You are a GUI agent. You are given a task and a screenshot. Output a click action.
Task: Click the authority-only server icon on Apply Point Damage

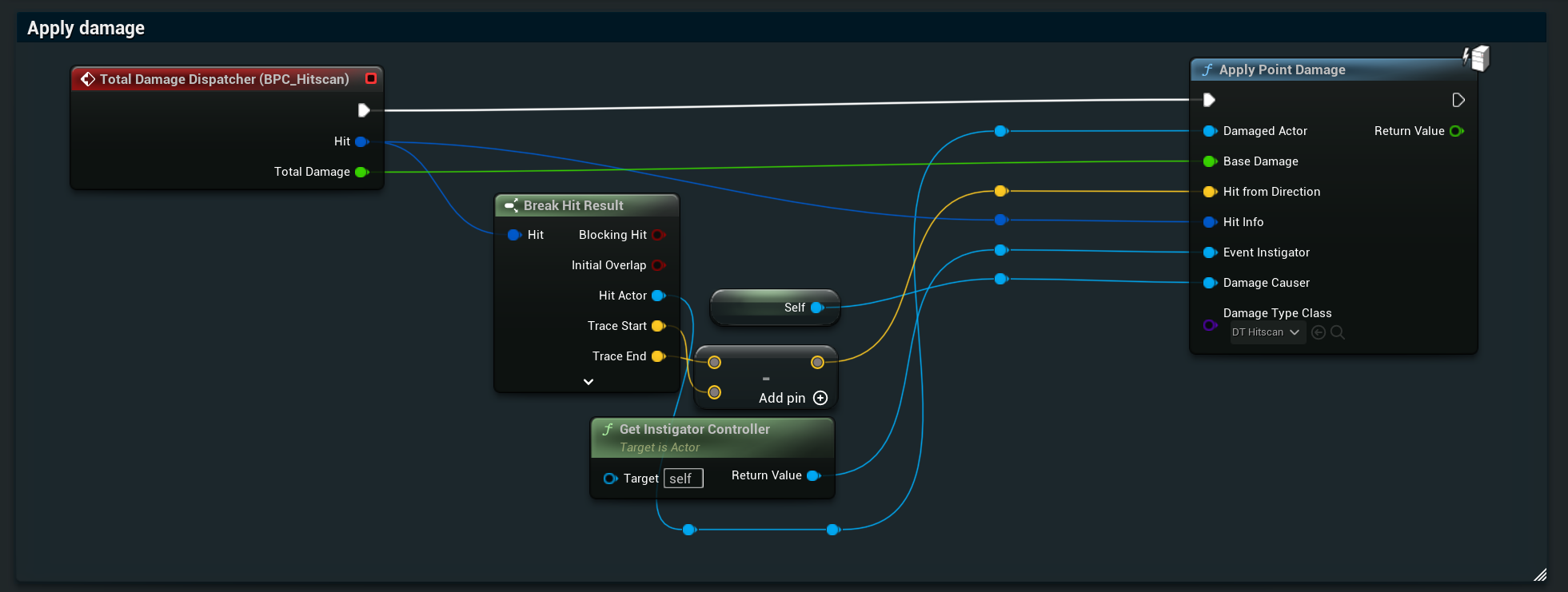pyautogui.click(x=1477, y=58)
